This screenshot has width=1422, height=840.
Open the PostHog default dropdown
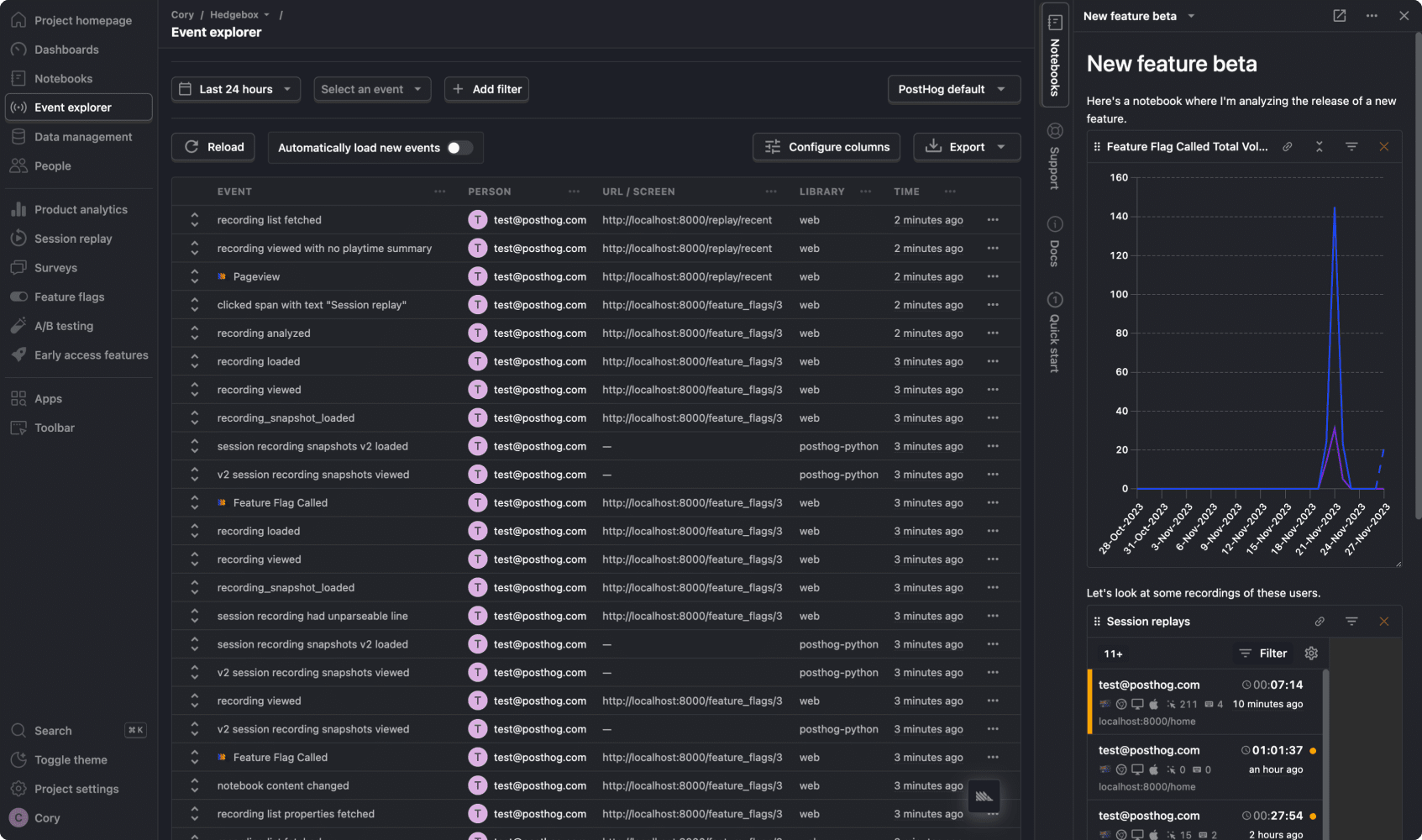pos(954,89)
